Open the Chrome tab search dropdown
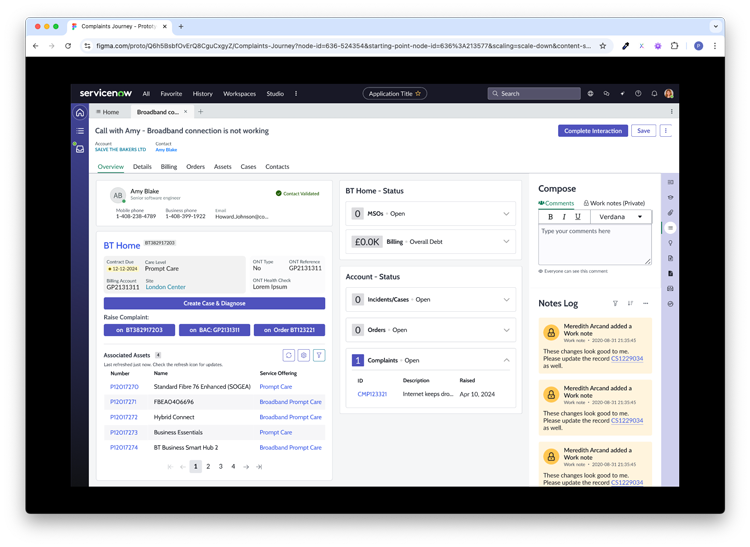Image resolution: width=750 pixels, height=547 pixels. click(716, 26)
